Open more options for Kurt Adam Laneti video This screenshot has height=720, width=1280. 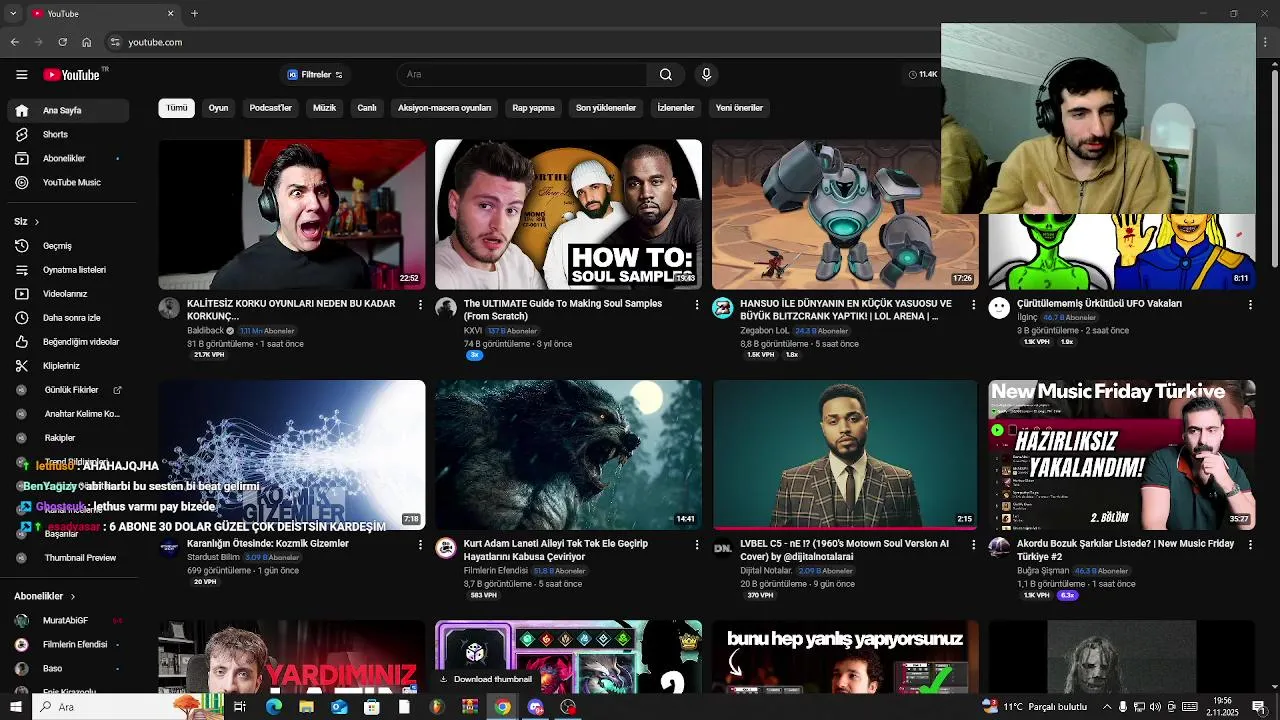pyautogui.click(x=697, y=545)
